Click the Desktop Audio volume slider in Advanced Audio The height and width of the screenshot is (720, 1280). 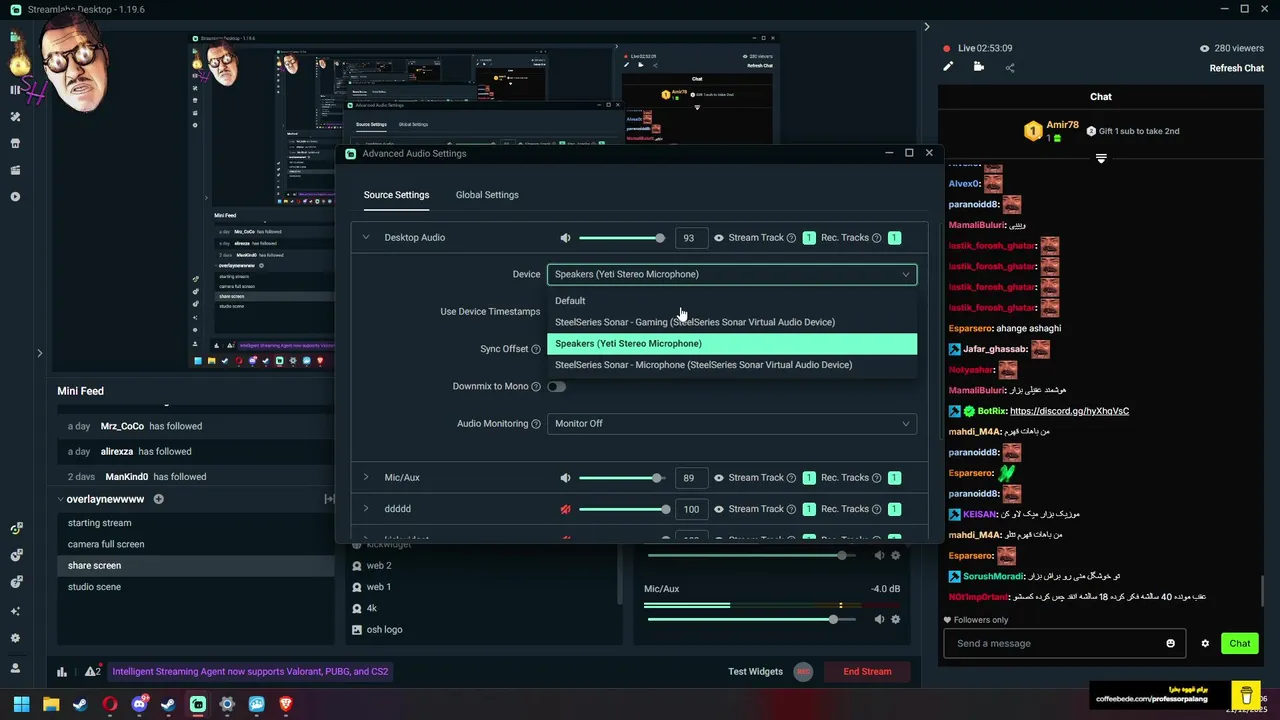(x=622, y=238)
